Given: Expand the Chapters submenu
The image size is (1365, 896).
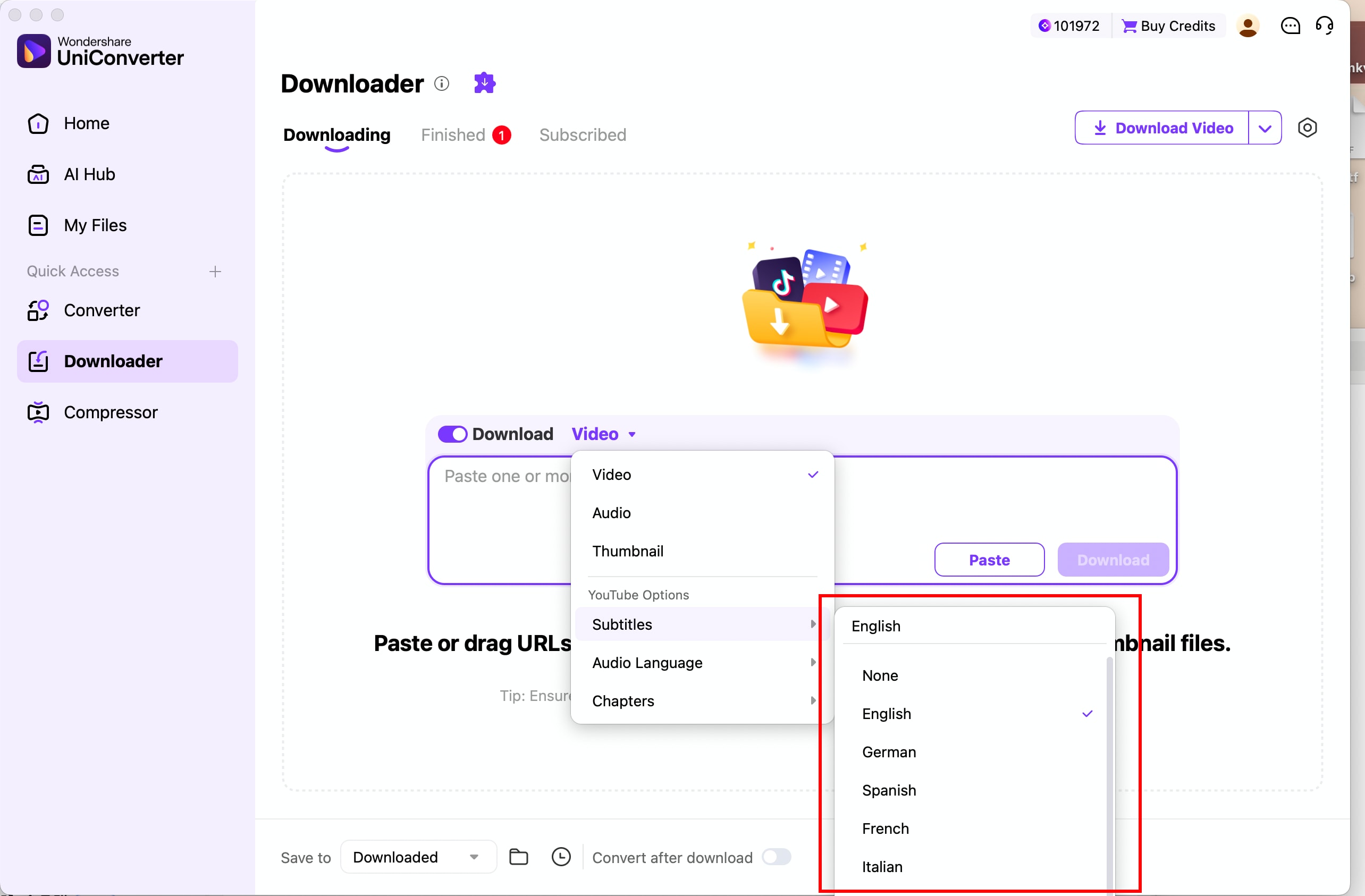Looking at the screenshot, I should [703, 701].
